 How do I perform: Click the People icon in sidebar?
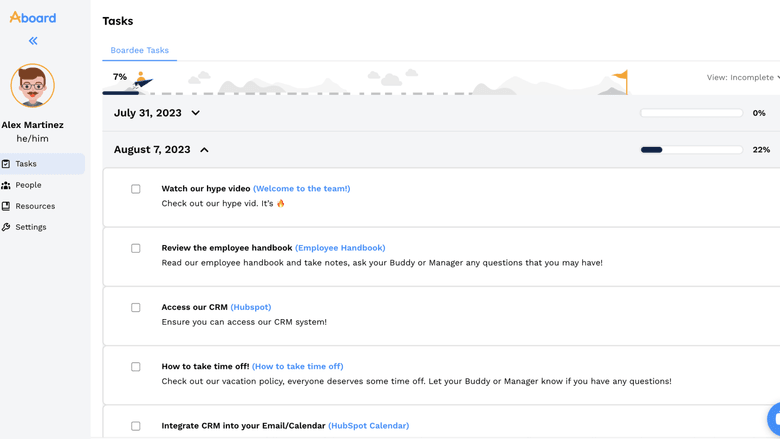pyautogui.click(x=6, y=185)
